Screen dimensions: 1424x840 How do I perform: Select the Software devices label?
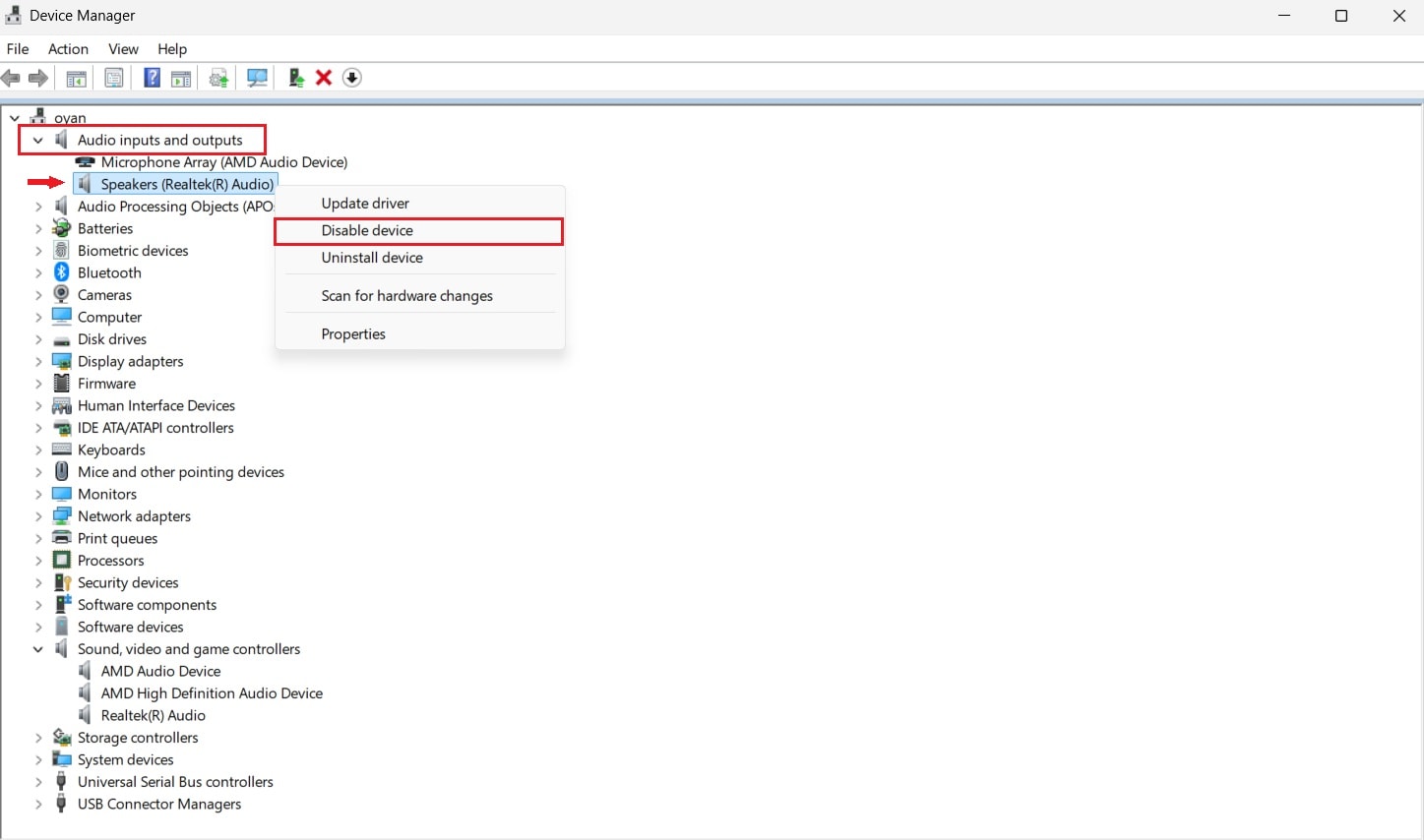click(131, 627)
